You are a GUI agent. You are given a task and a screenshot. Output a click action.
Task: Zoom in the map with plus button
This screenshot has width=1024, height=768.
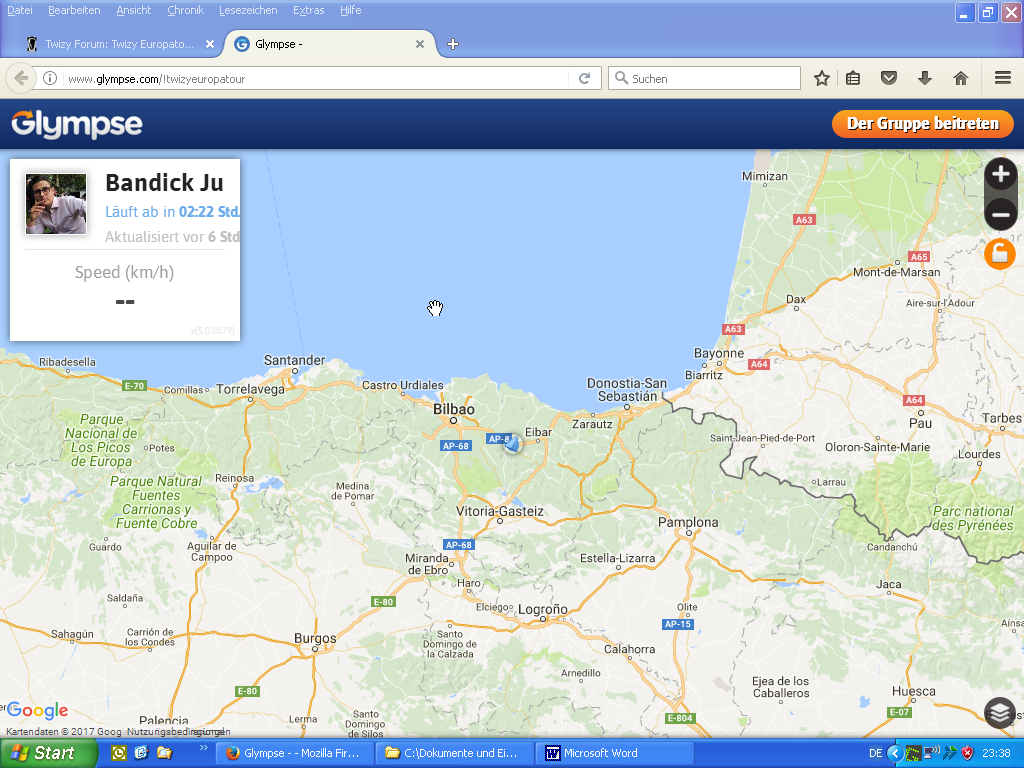1000,175
